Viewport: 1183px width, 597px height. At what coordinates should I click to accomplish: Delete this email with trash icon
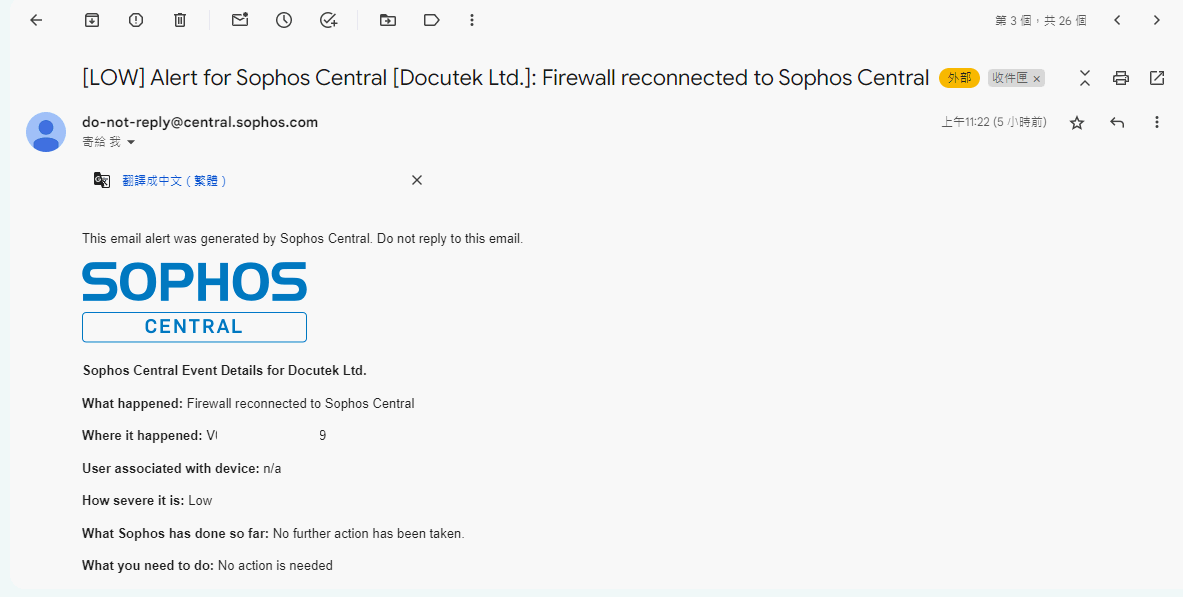click(180, 20)
